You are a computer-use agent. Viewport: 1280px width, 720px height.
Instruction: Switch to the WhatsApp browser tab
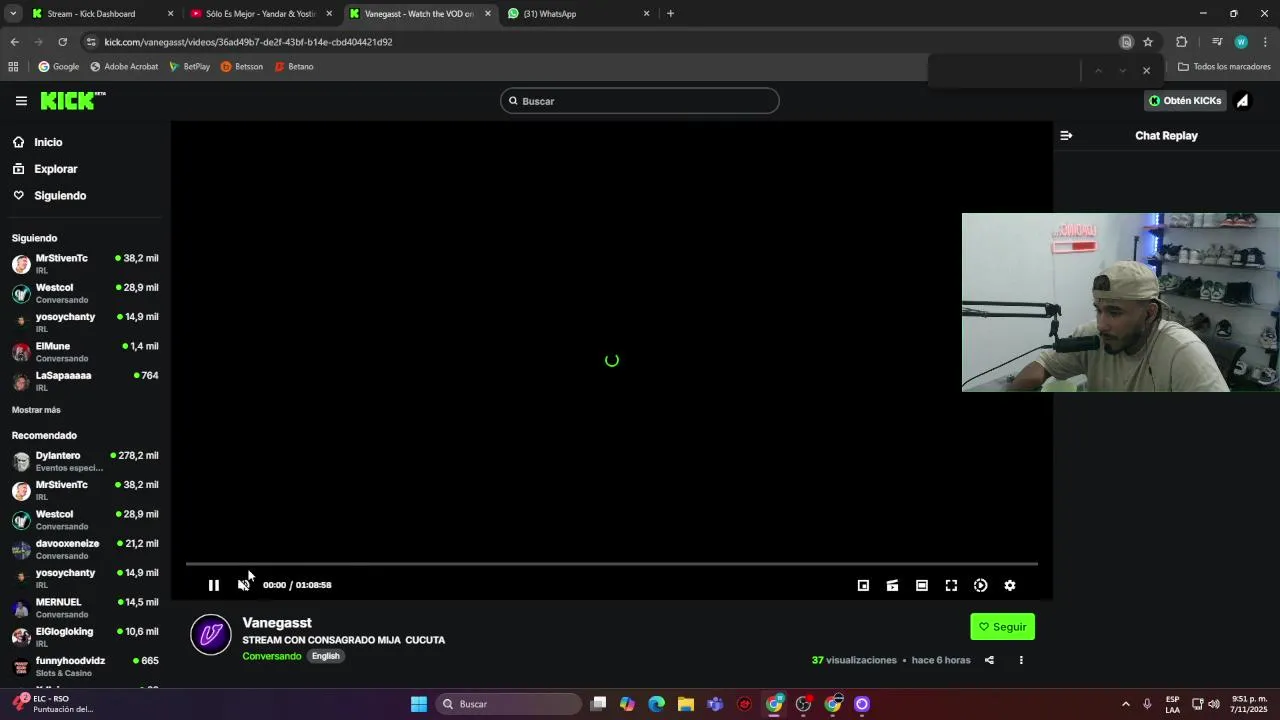click(x=578, y=14)
